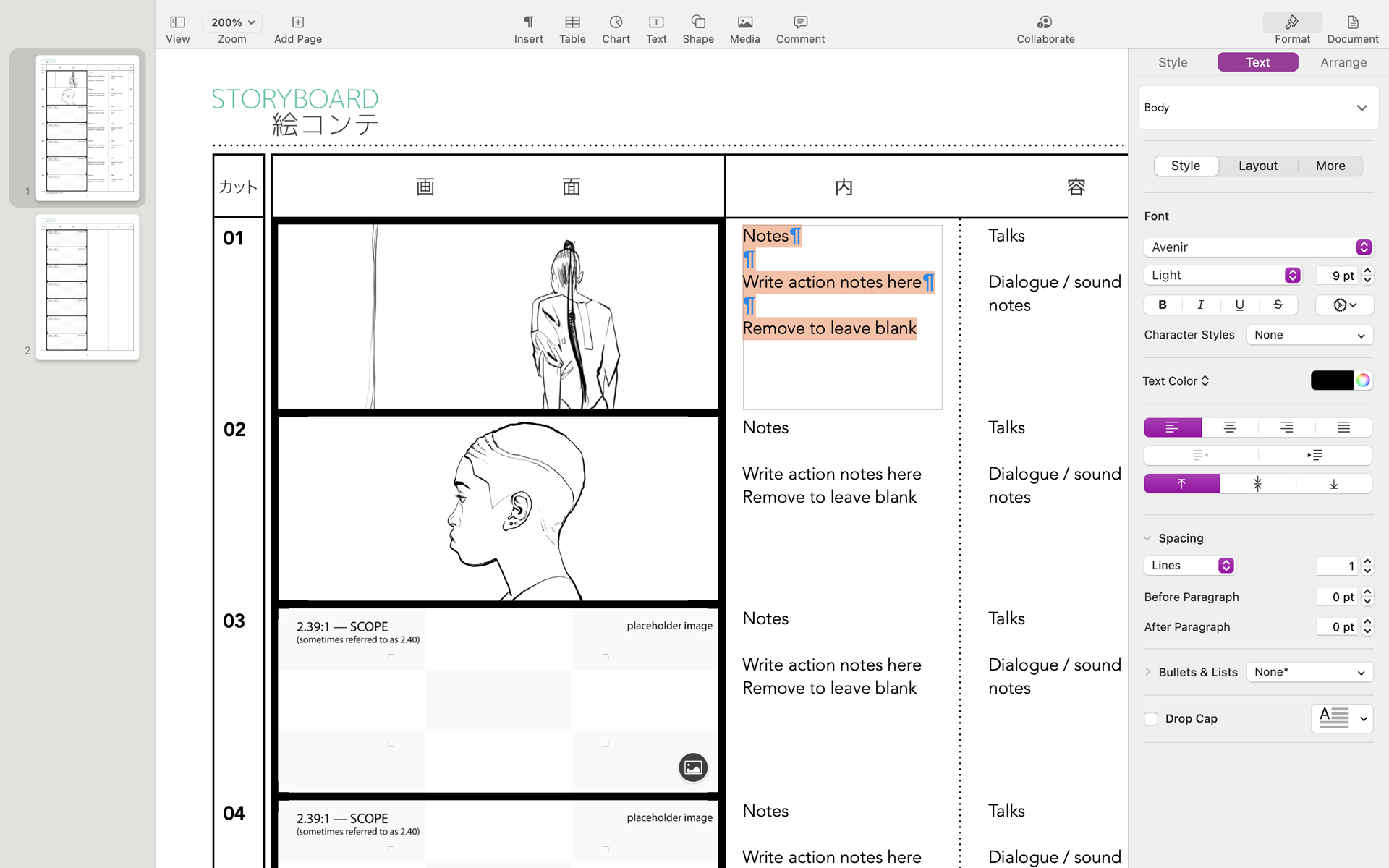Open advanced text options gear
Viewport: 1389px width, 868px height.
point(1344,305)
